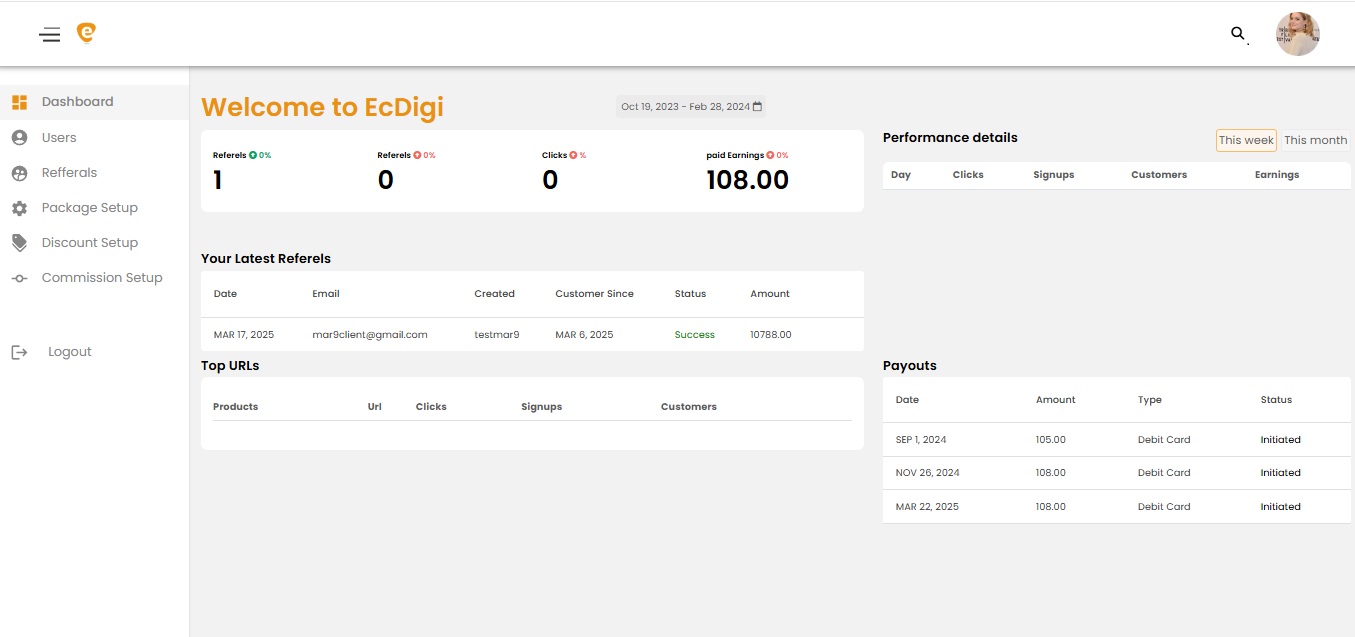Screen dimensions: 1355x637
Task: Click the Payouts section heading
Action: (x=910, y=366)
